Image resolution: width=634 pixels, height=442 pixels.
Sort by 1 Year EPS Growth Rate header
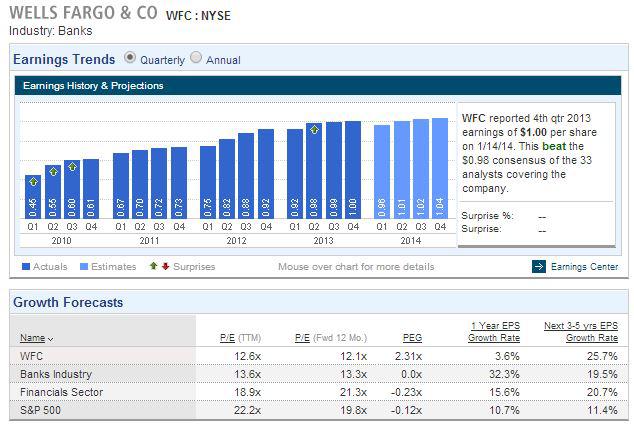coord(494,332)
